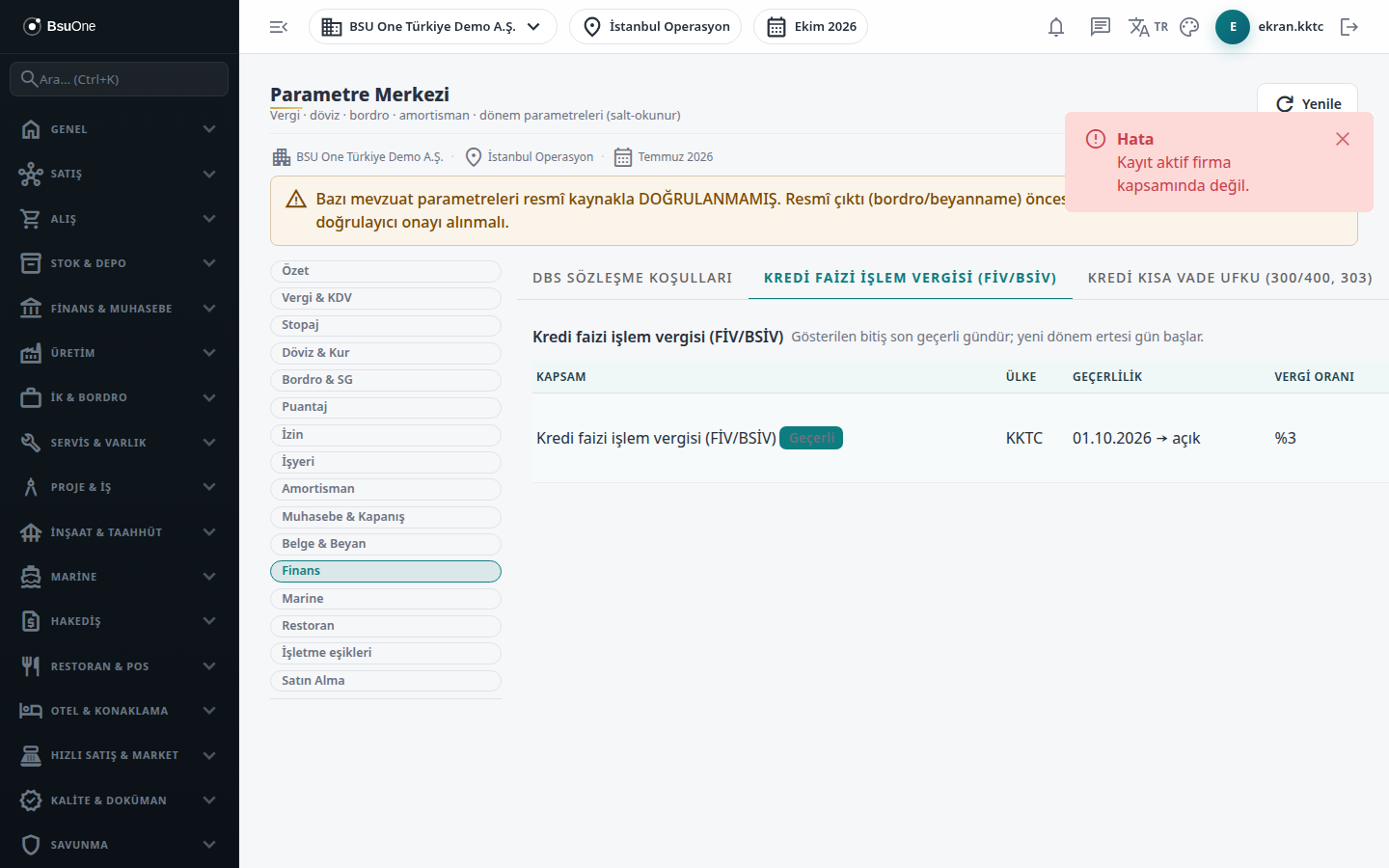1389x868 pixels.
Task: Open the BSU One Türkiye Demo A.Ş. company dropdown
Action: click(x=432, y=27)
